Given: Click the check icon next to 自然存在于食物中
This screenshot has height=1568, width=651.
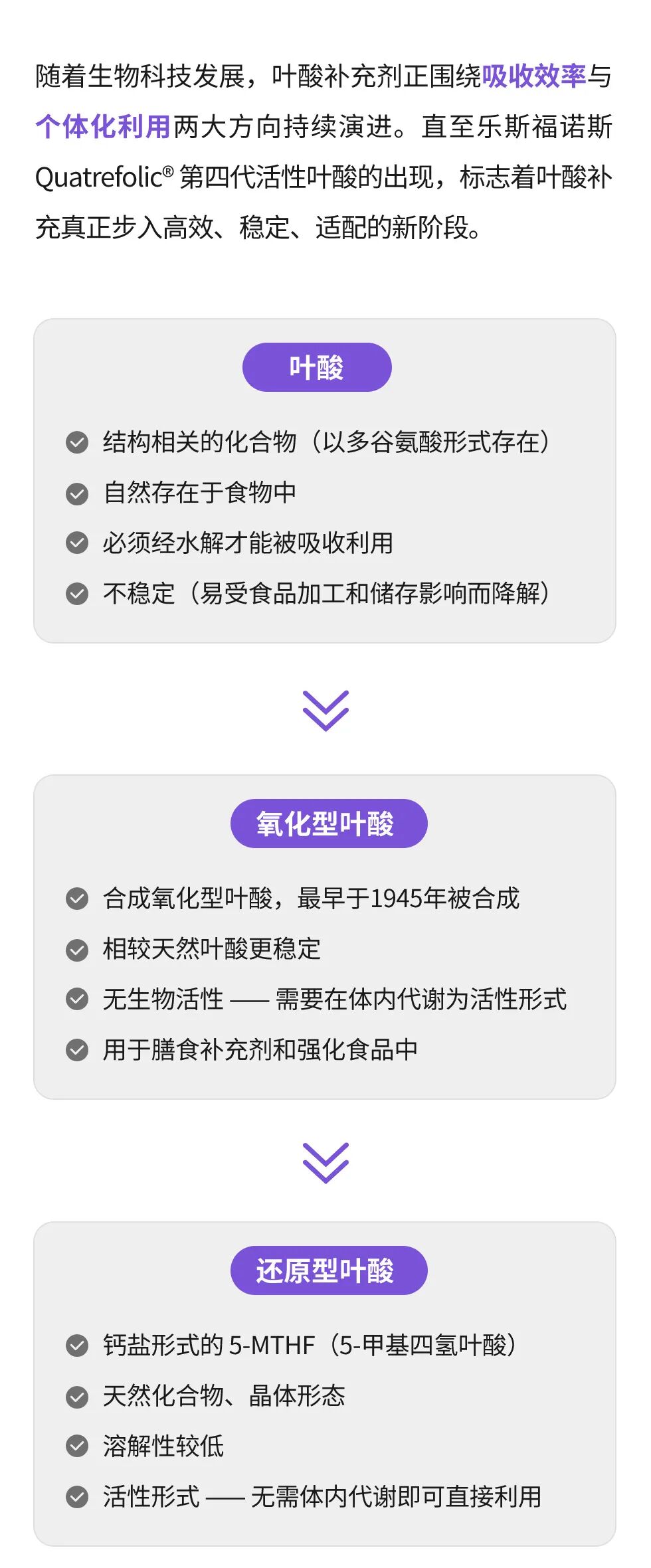Looking at the screenshot, I should point(77,493).
